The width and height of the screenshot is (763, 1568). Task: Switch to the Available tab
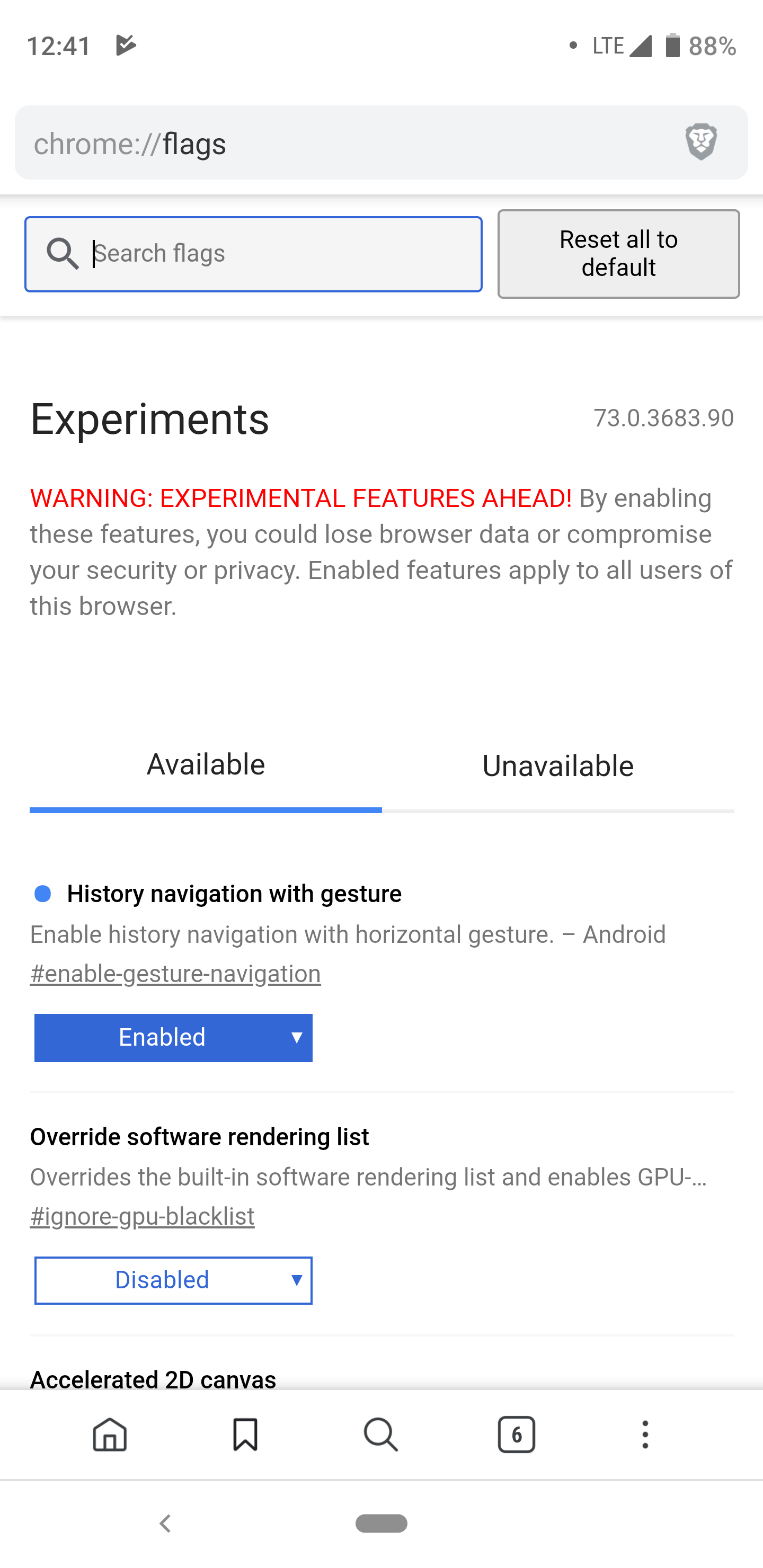[206, 765]
